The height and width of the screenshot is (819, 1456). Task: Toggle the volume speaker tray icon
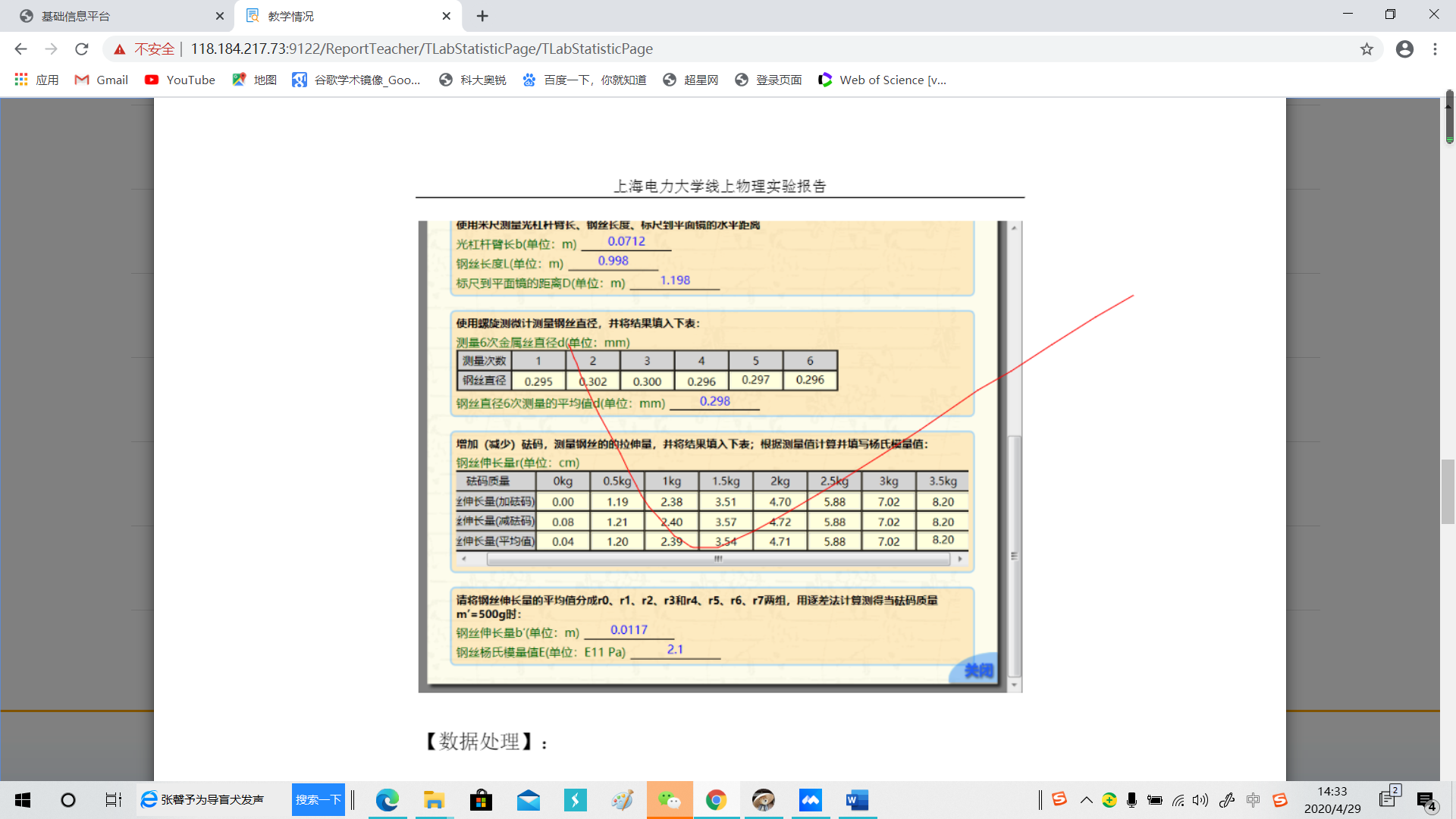pyautogui.click(x=1200, y=800)
